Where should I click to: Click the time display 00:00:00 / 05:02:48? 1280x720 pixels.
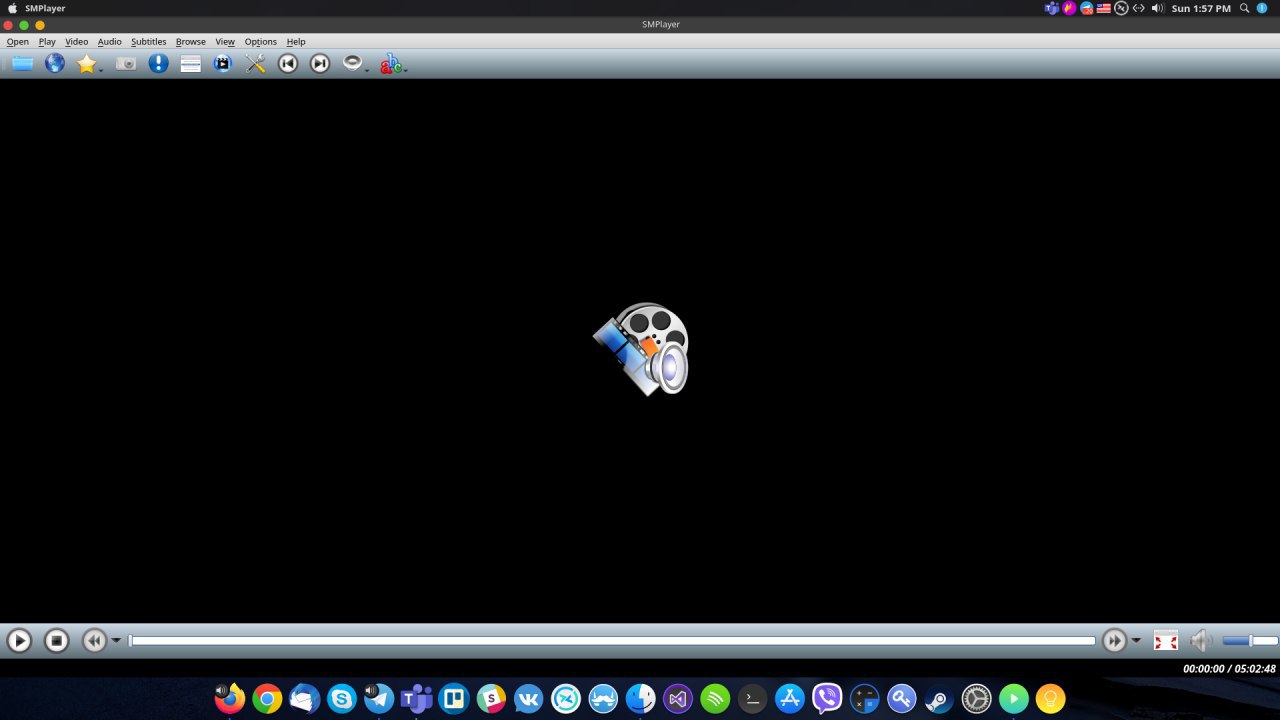pos(1229,668)
